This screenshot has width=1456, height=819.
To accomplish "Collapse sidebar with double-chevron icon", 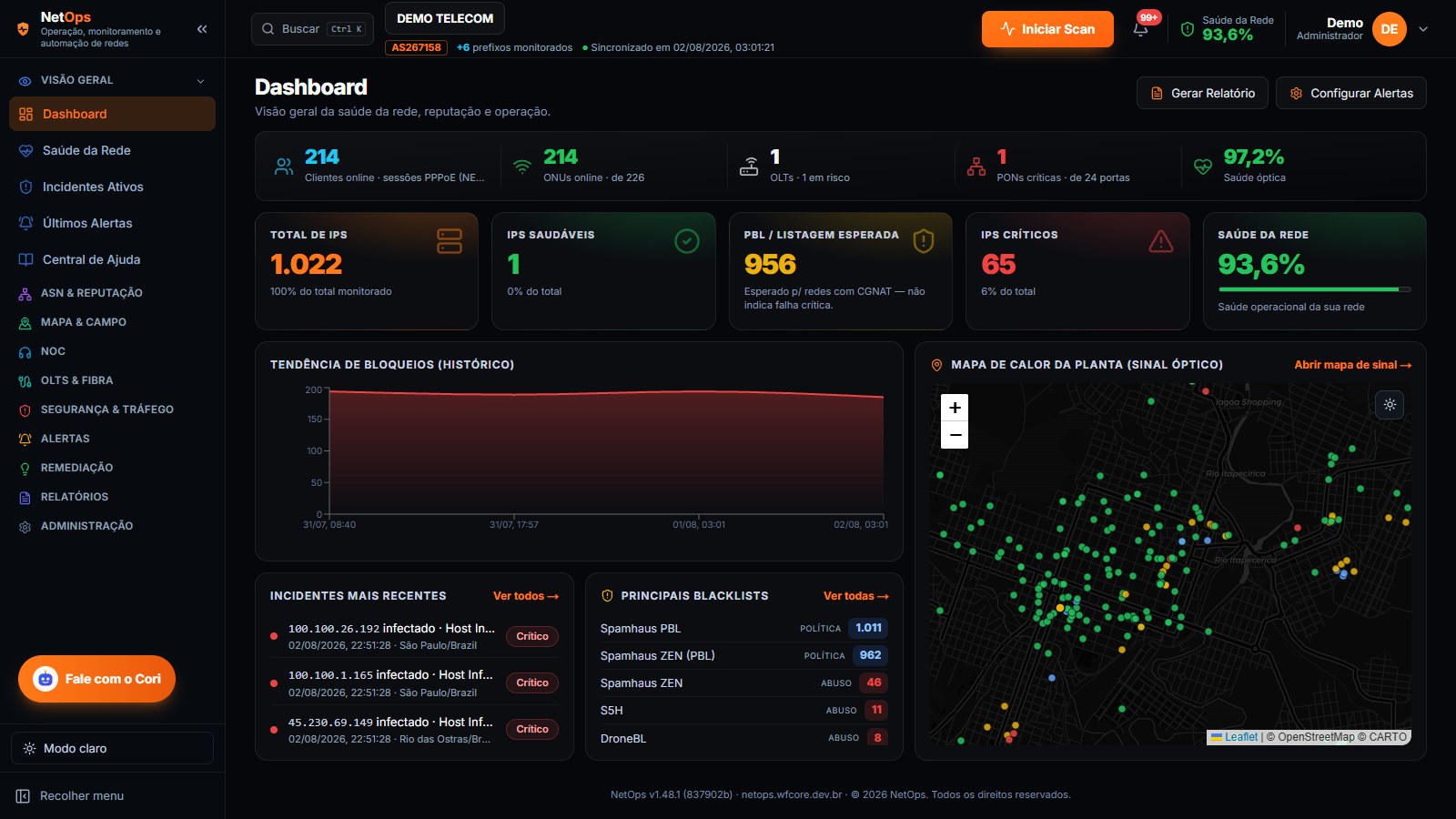I will click(x=202, y=29).
